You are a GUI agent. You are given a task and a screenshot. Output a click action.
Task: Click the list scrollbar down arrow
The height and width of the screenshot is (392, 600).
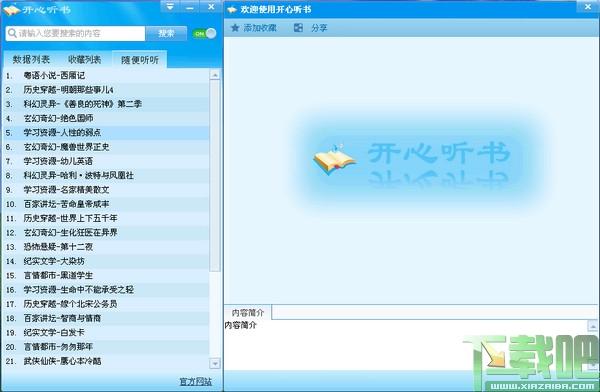click(215, 363)
